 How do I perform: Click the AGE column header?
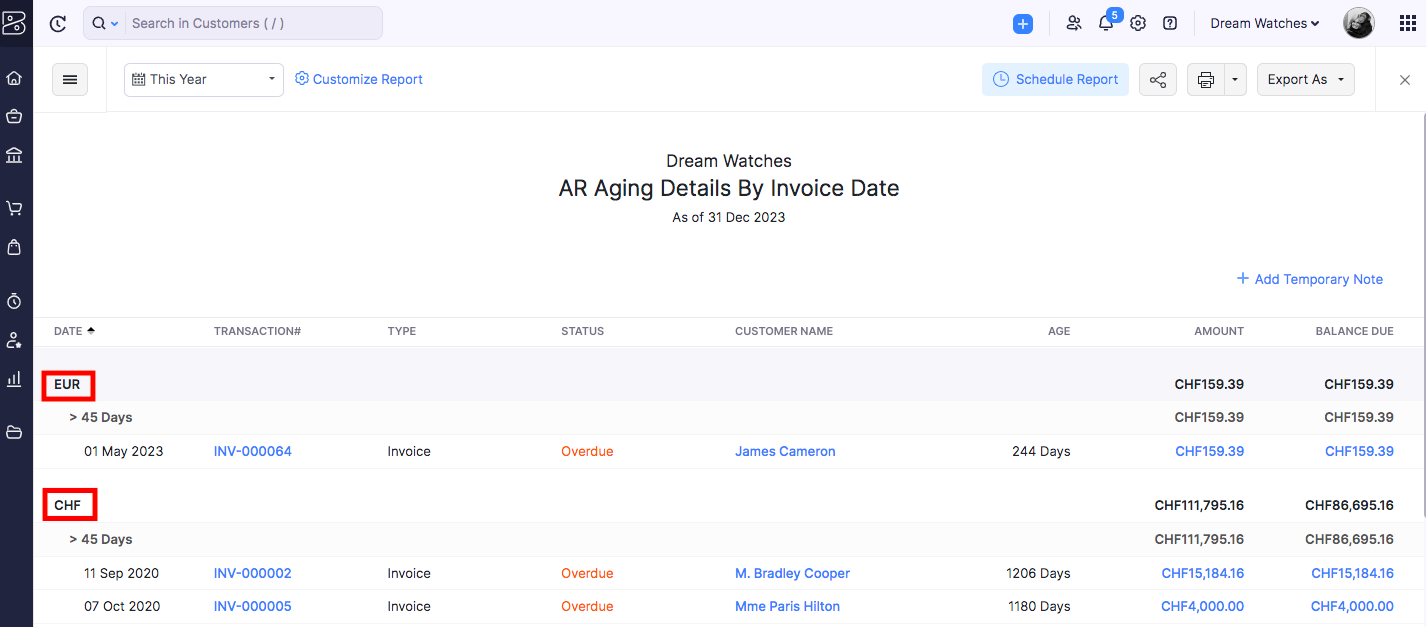click(x=1059, y=331)
